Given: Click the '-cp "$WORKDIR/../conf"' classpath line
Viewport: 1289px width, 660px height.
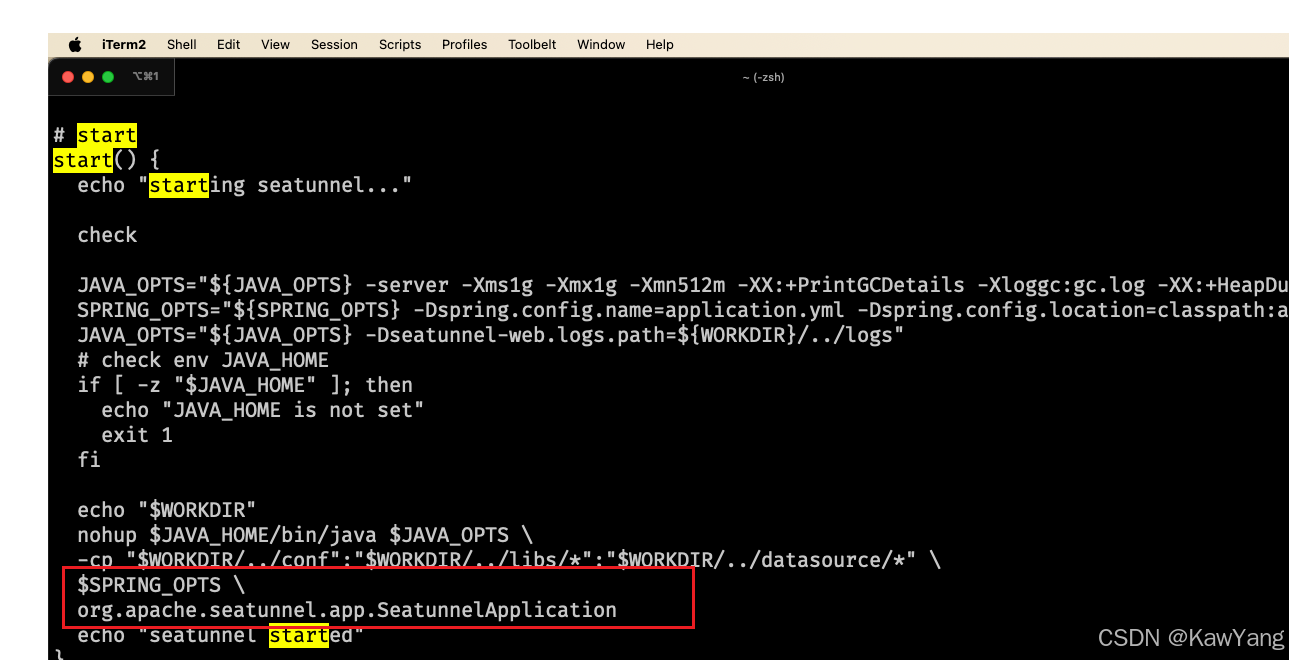Looking at the screenshot, I should 509,560.
